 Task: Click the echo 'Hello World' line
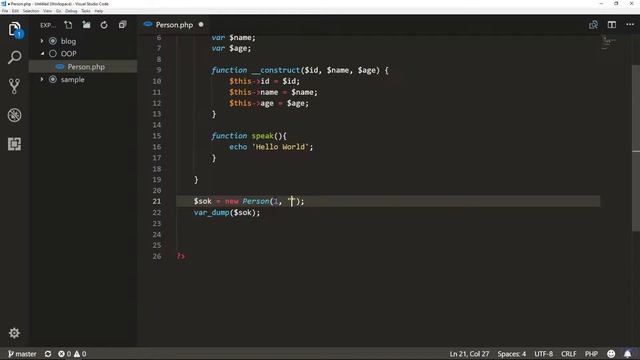[271, 147]
